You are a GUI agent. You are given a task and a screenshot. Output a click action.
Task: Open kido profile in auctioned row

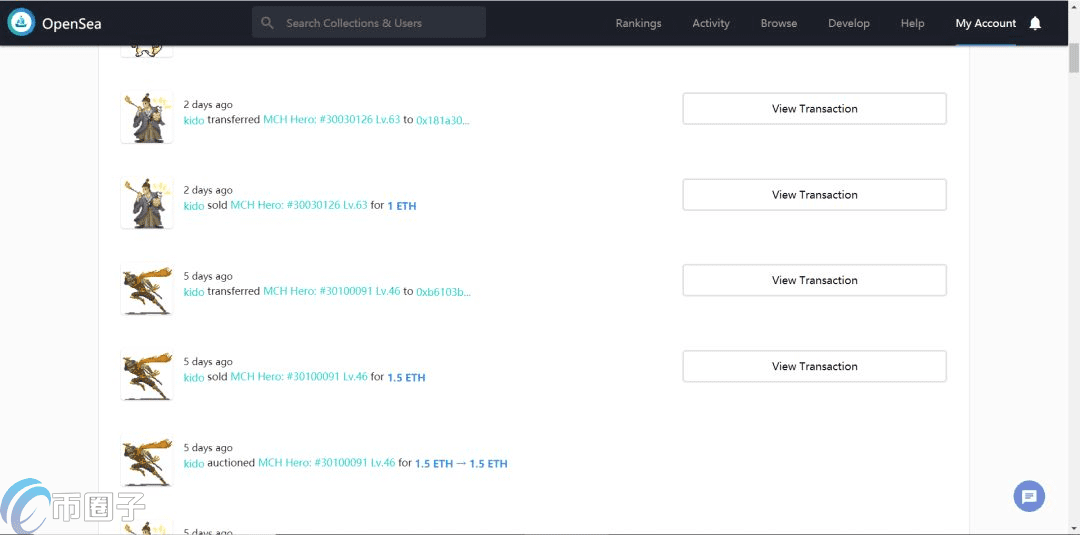coord(194,463)
